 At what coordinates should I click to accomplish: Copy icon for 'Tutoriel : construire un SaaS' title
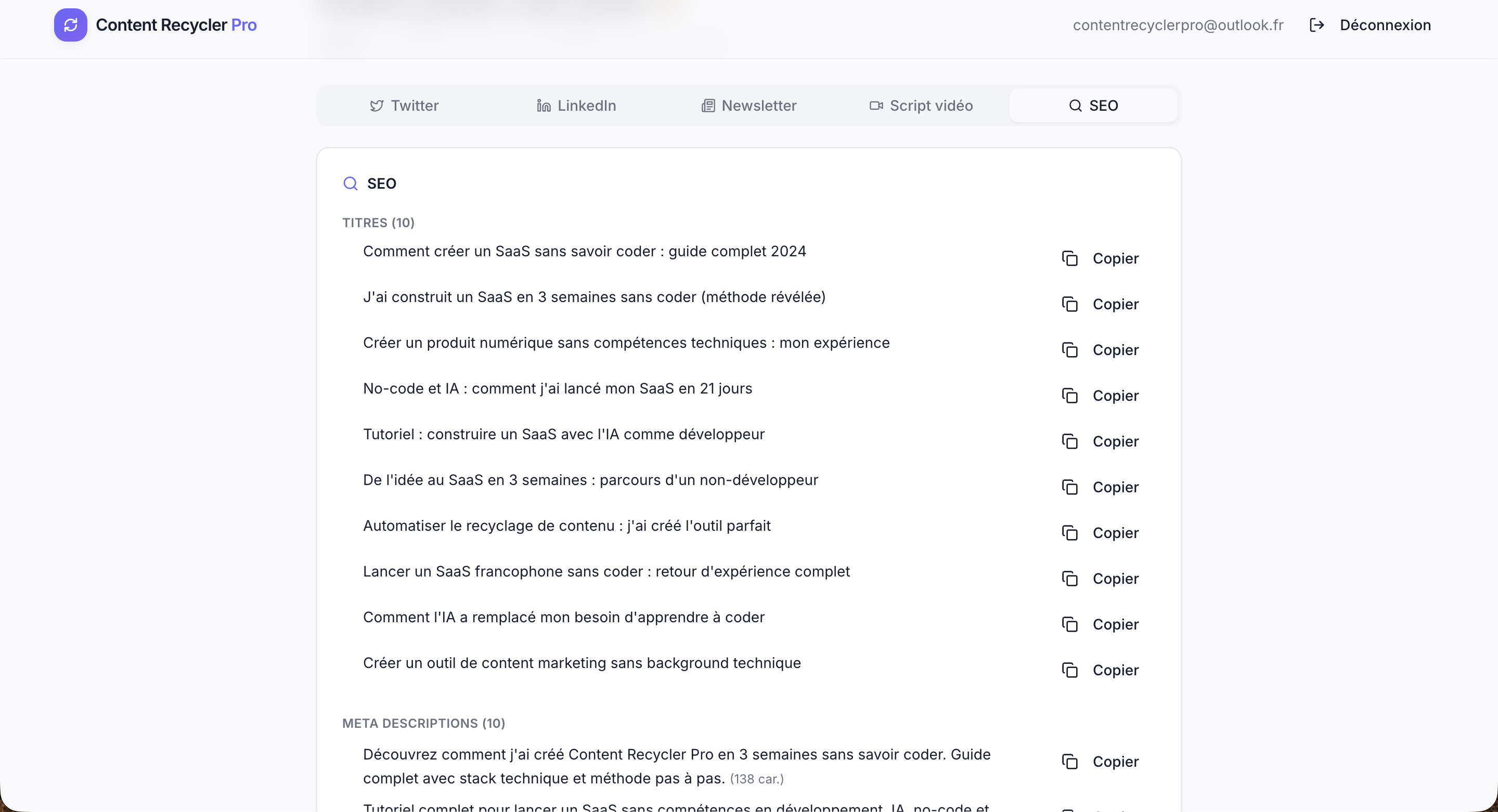pyautogui.click(x=1069, y=442)
